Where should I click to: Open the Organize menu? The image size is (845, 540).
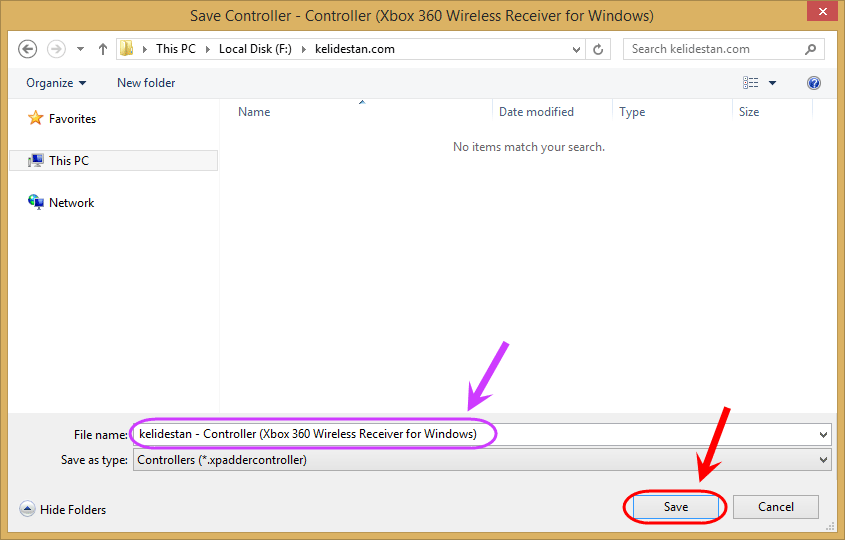pos(56,83)
